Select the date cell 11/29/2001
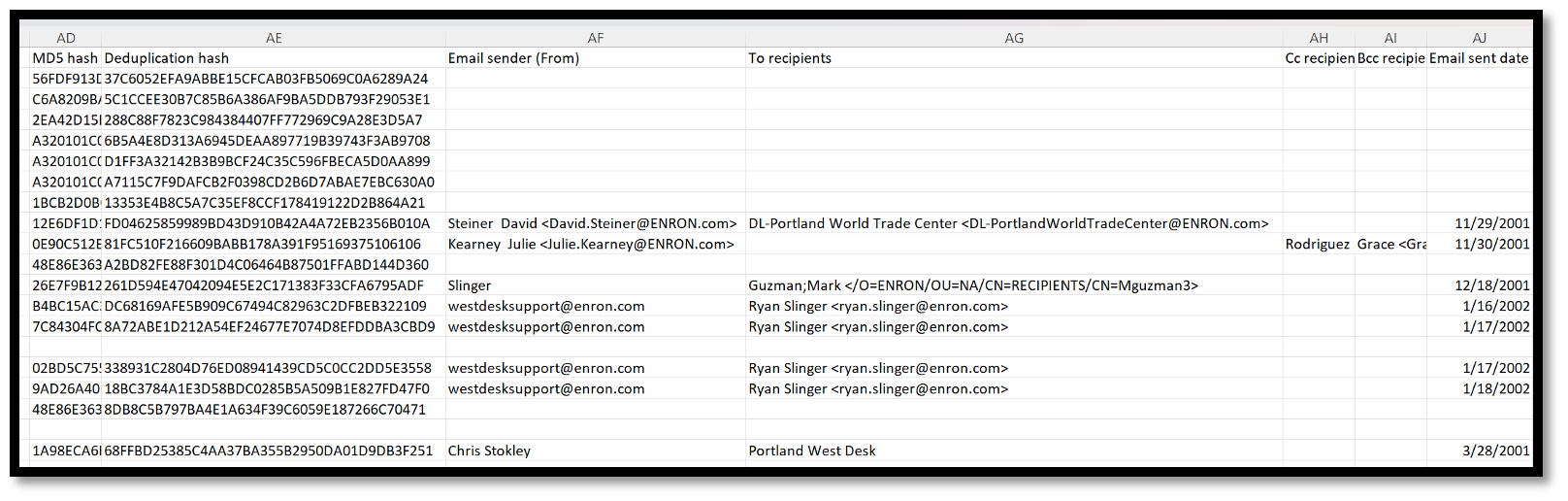 pos(1480,223)
